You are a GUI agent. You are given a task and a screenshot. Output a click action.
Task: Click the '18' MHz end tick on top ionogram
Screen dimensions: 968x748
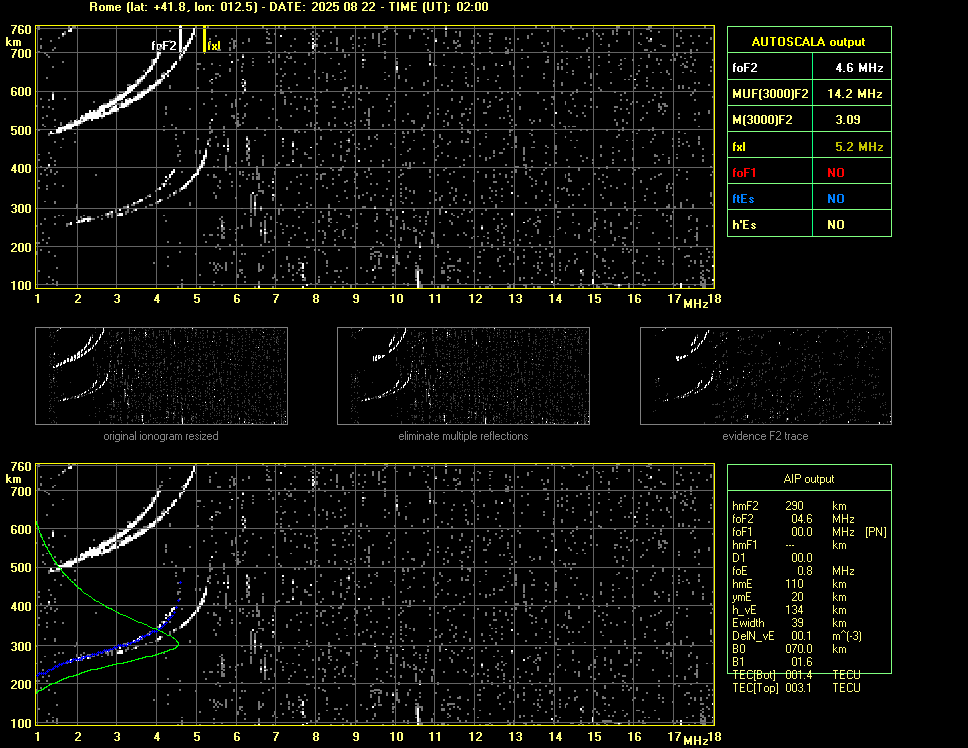tap(714, 299)
